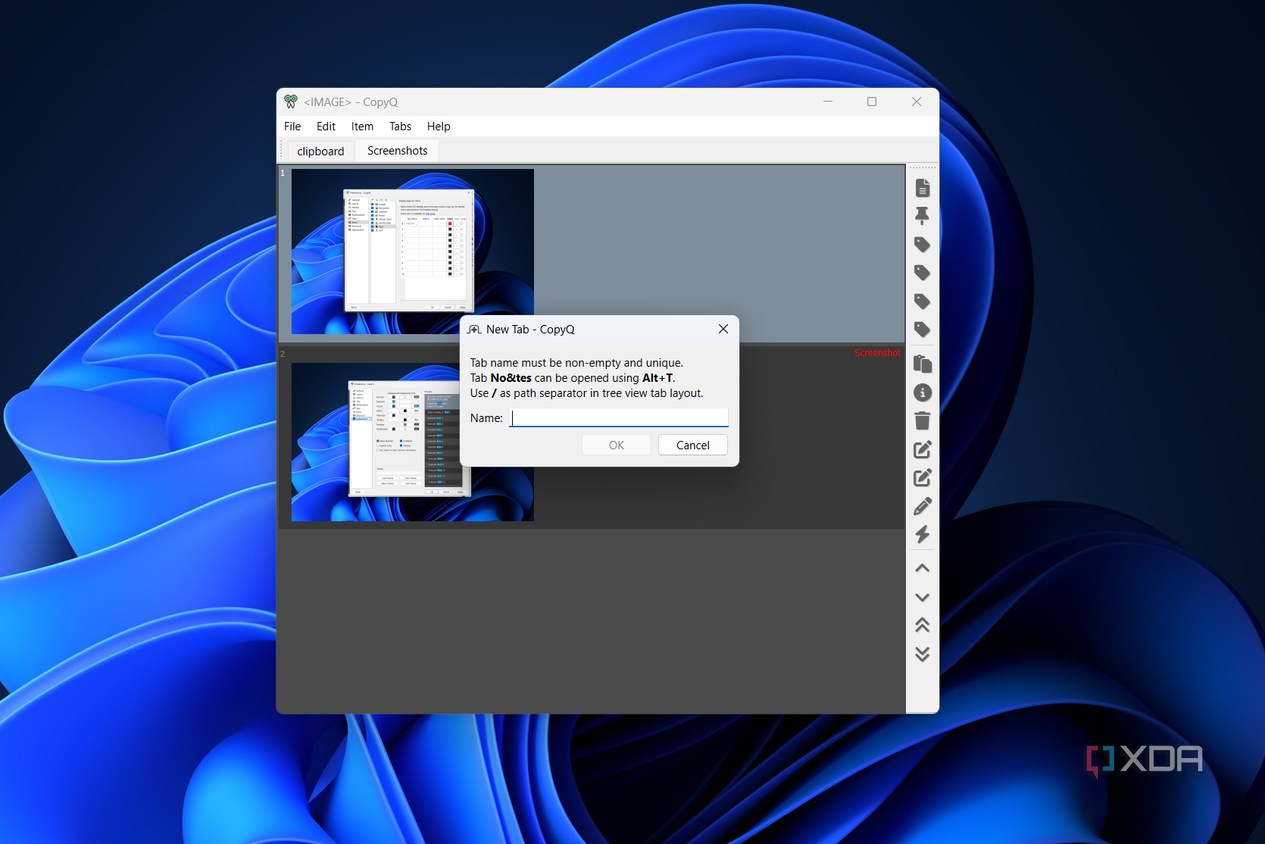Move item up with single chevron
Viewport: 1265px width, 844px height.
[x=922, y=568]
